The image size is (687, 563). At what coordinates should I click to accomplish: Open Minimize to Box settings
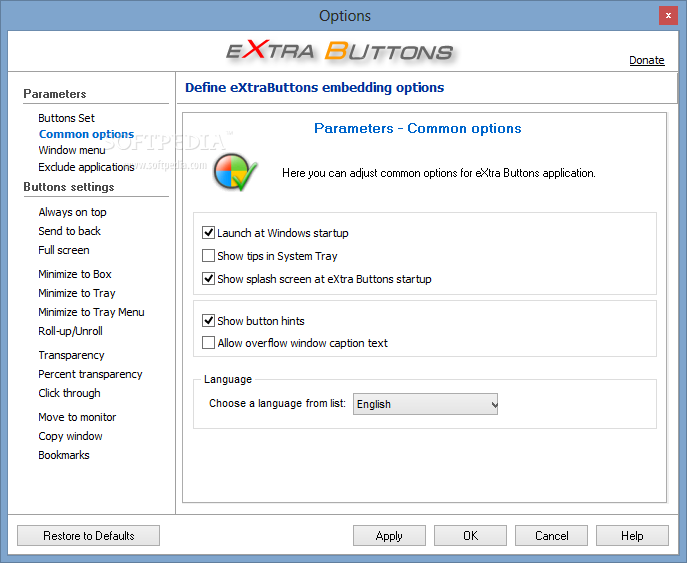click(75, 274)
